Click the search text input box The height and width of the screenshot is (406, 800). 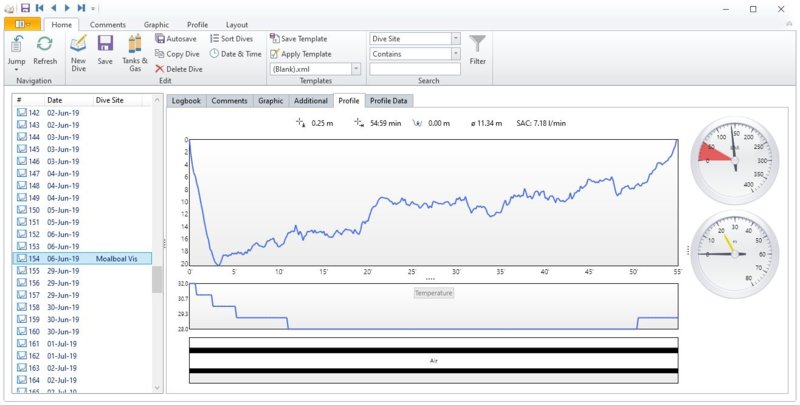tap(414, 69)
